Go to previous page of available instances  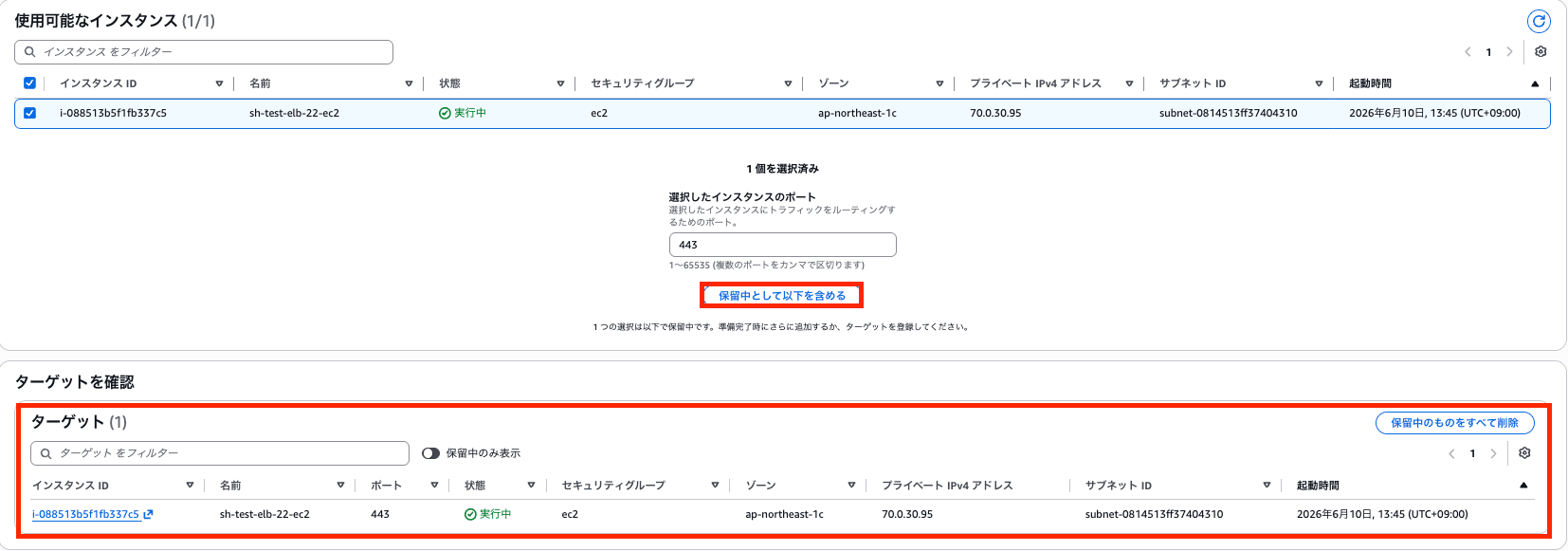pos(1468,52)
